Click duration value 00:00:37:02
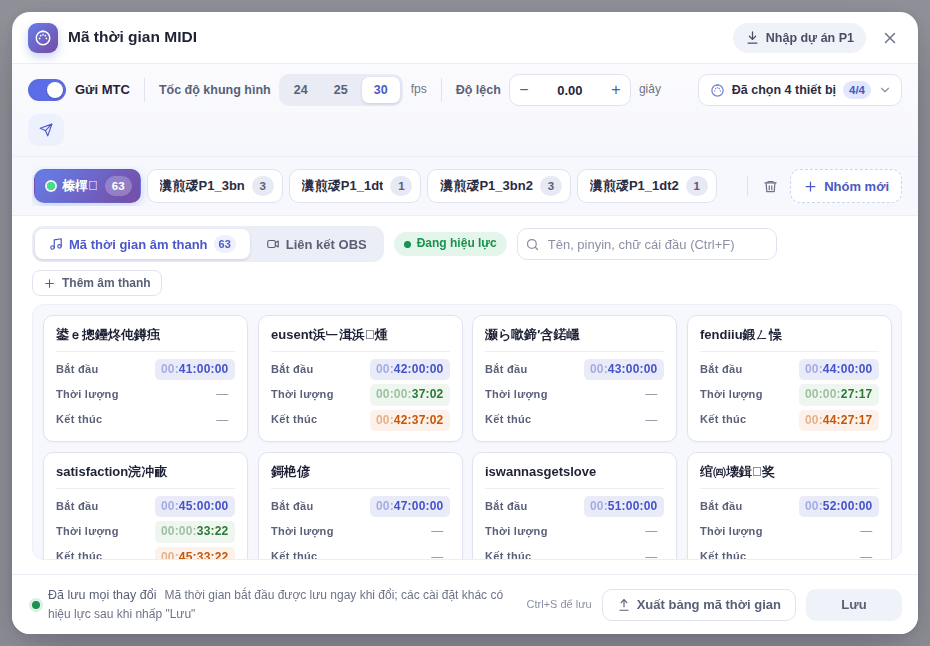The width and height of the screenshot is (930, 646). 410,394
